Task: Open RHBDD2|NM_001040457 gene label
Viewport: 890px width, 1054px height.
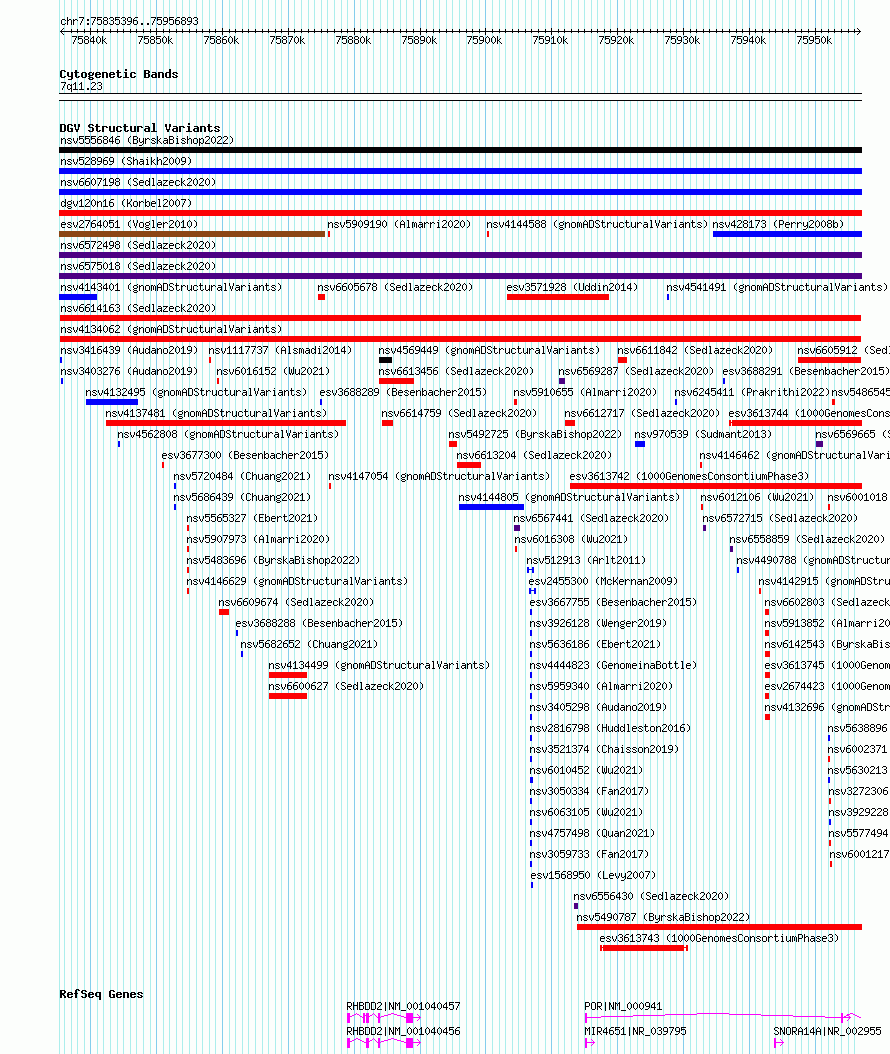Action: click(403, 1006)
